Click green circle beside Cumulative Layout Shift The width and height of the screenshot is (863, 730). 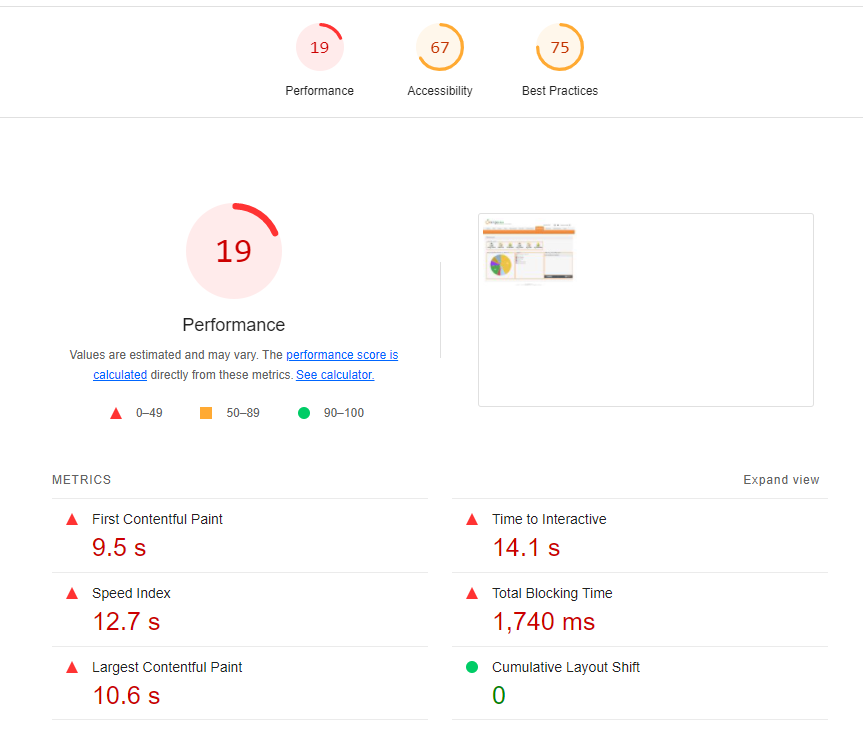click(x=472, y=667)
